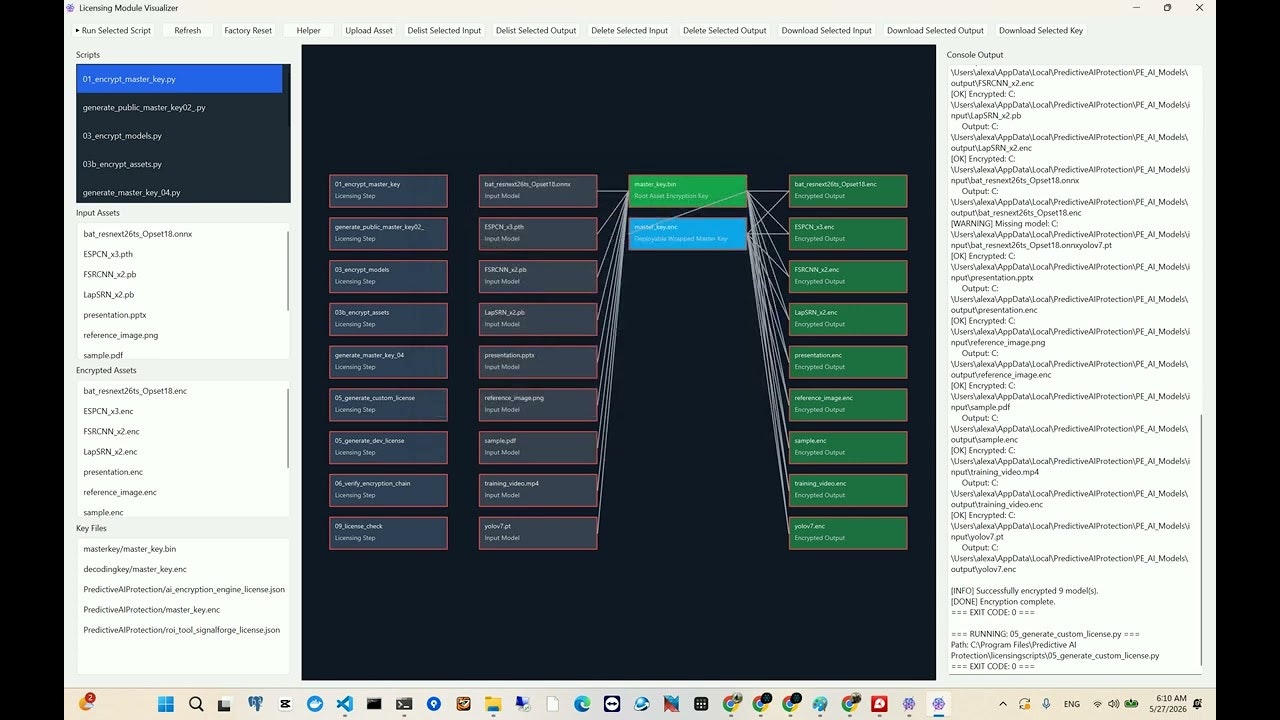Click sample.pdf input model node
This screenshot has width=1280, height=720.
point(538,447)
